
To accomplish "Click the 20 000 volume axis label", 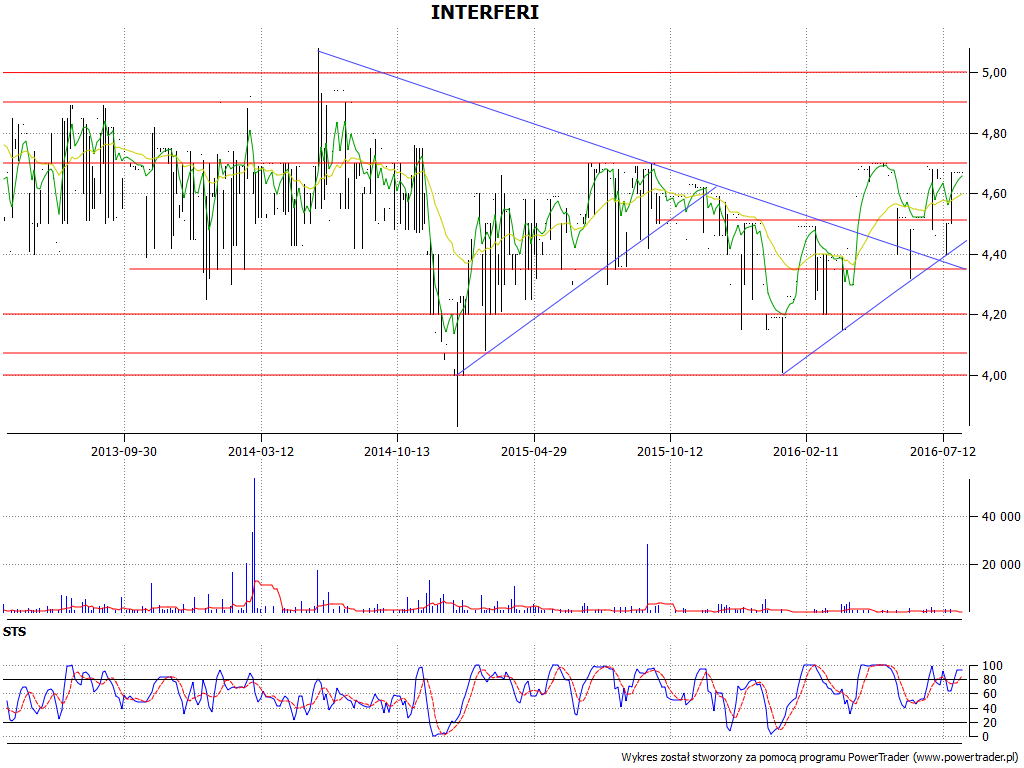I will click(1001, 565).
